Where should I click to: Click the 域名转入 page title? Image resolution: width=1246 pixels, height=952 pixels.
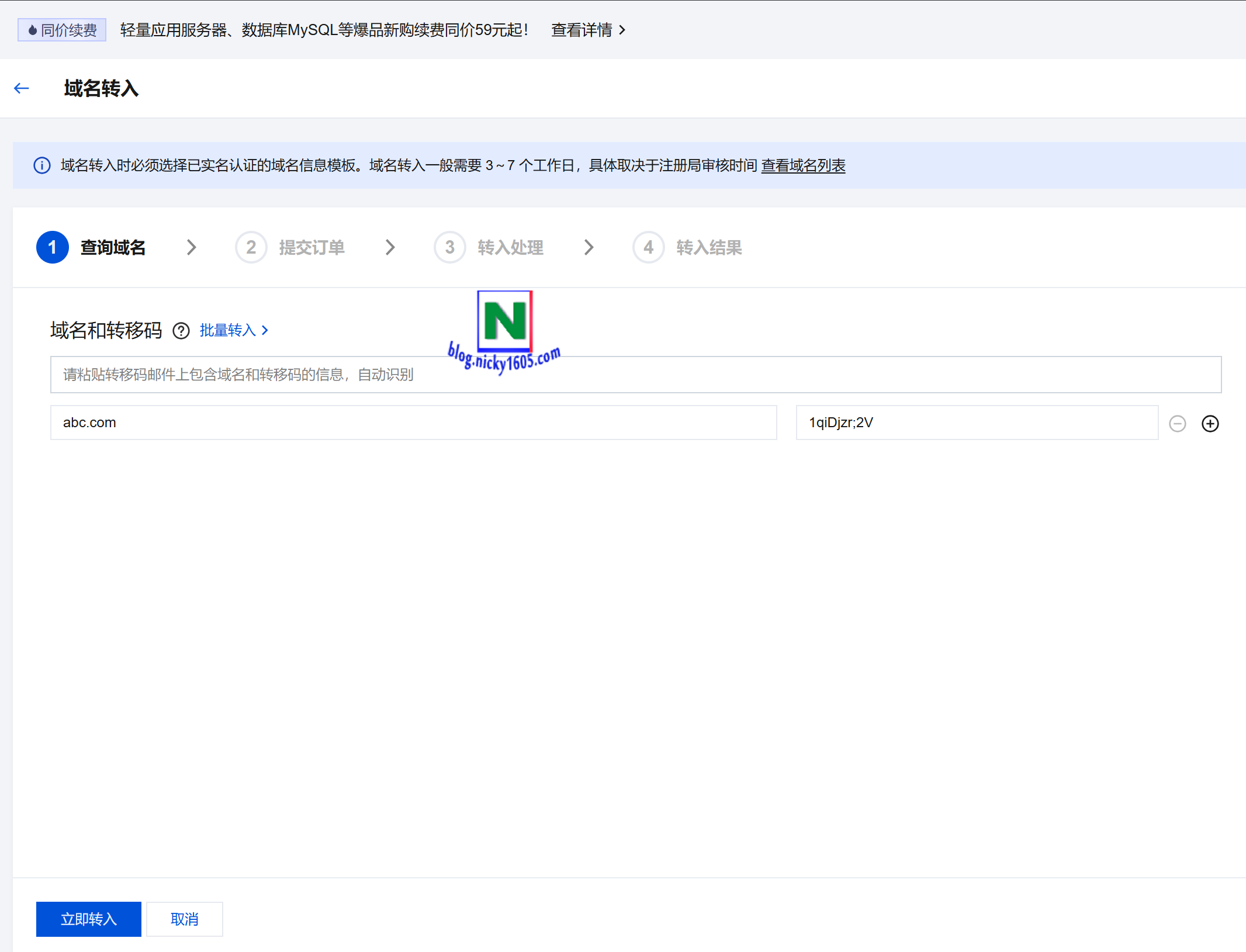(101, 88)
